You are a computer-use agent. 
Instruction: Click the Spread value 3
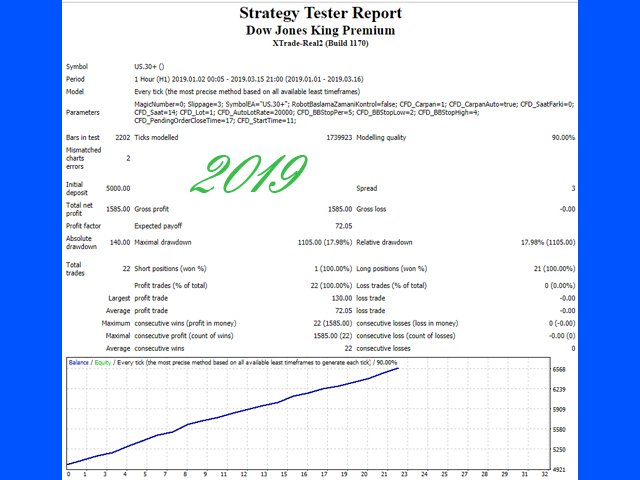[573, 189]
